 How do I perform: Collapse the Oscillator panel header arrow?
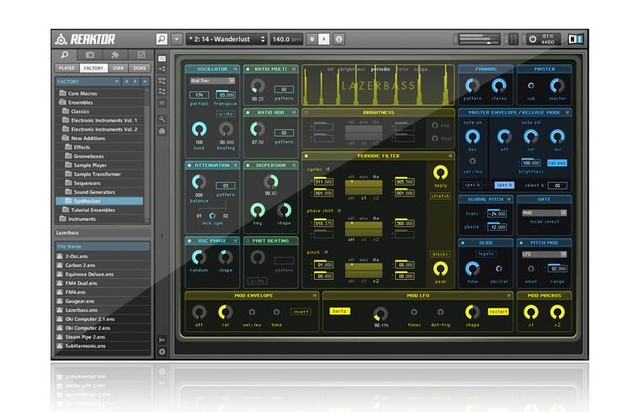pos(235,69)
